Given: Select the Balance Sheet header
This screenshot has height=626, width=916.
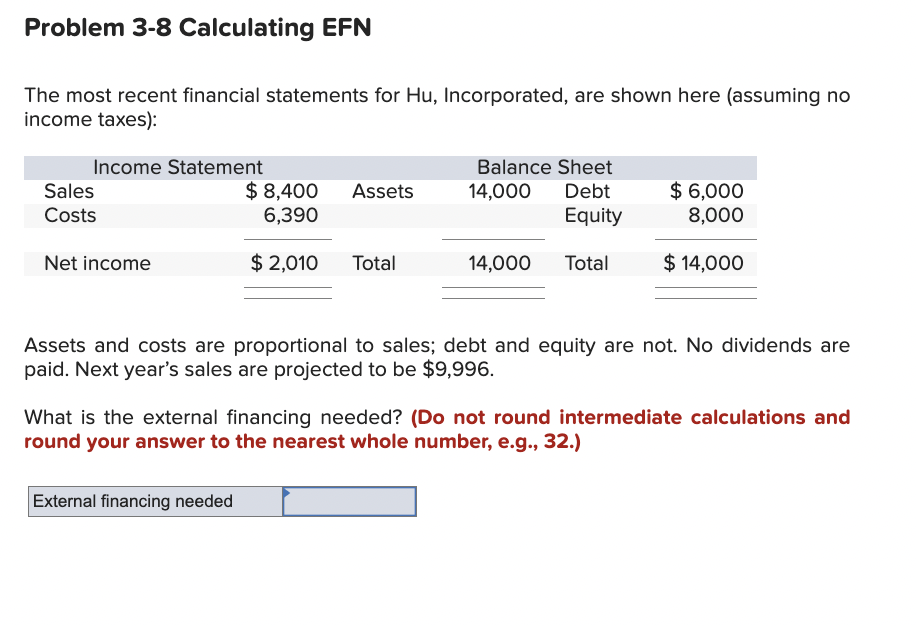Looking at the screenshot, I should [544, 167].
